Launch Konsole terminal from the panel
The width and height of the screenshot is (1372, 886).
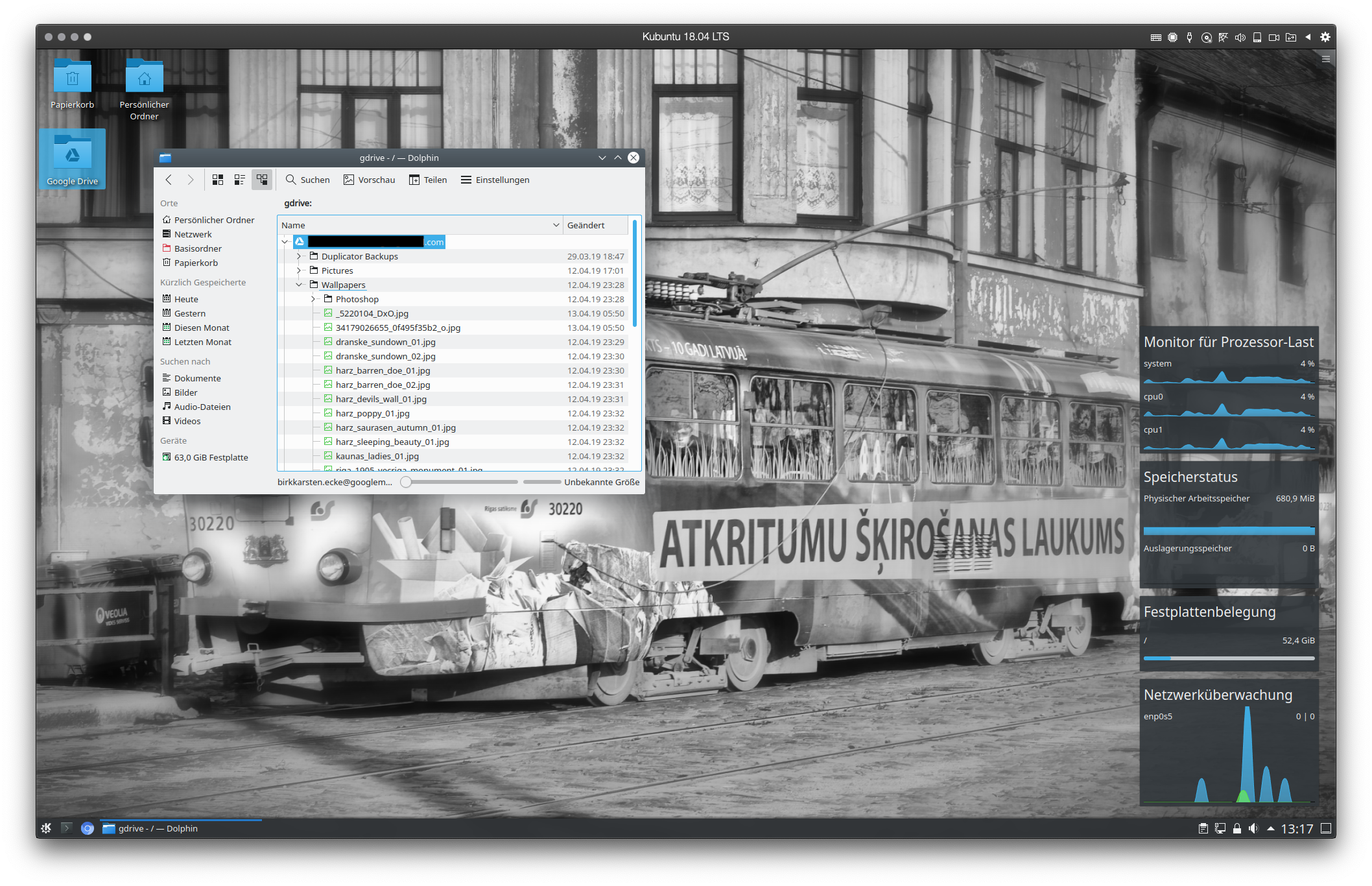66,828
